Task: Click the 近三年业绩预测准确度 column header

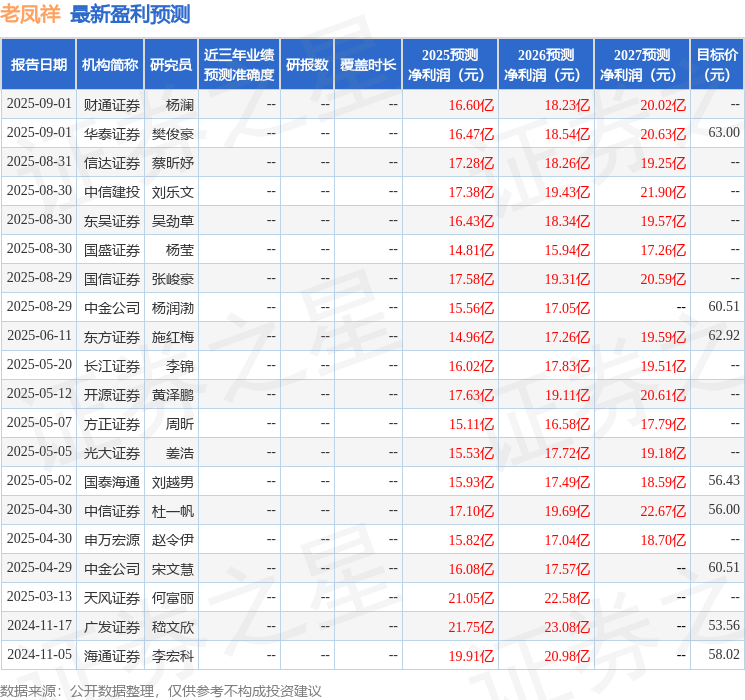Action: coord(238,65)
